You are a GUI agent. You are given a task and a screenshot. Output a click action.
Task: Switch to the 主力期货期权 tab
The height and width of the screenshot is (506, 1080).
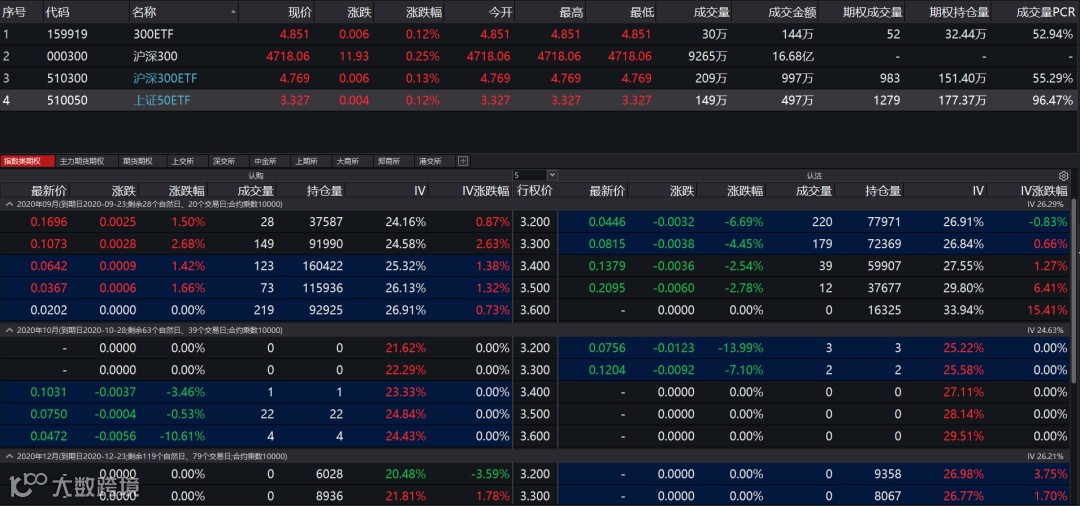pos(81,161)
